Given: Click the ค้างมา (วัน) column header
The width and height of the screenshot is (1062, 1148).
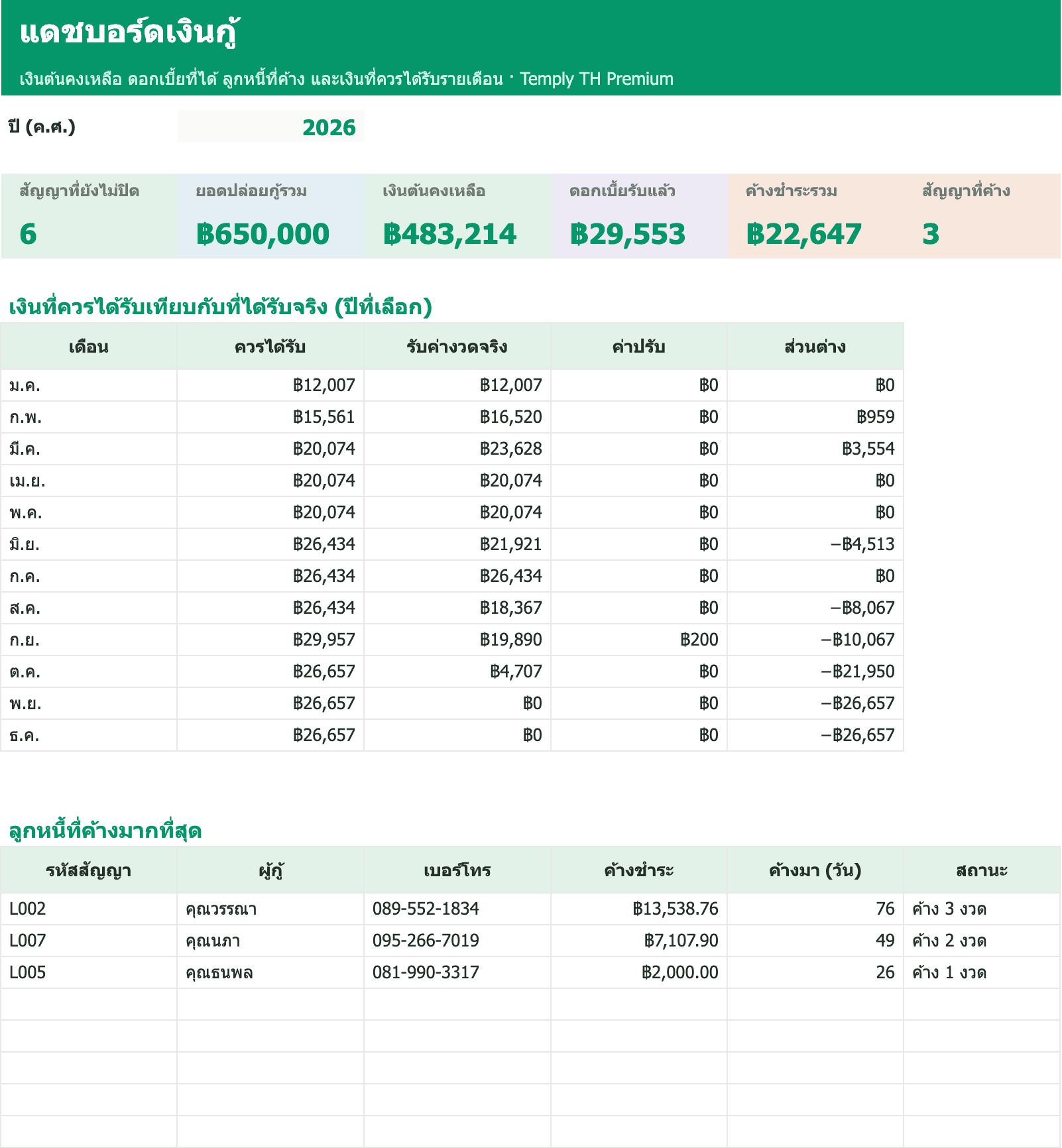Looking at the screenshot, I should 815,870.
